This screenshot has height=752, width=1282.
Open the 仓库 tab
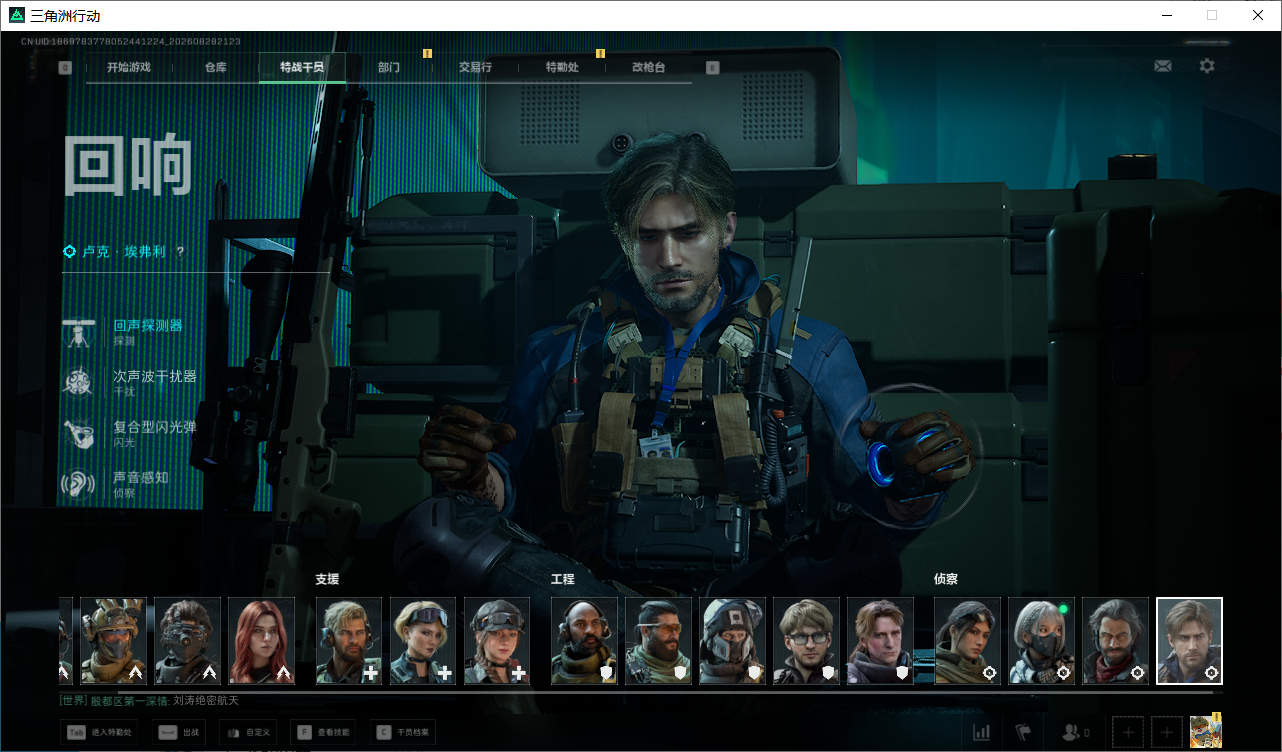click(216, 67)
